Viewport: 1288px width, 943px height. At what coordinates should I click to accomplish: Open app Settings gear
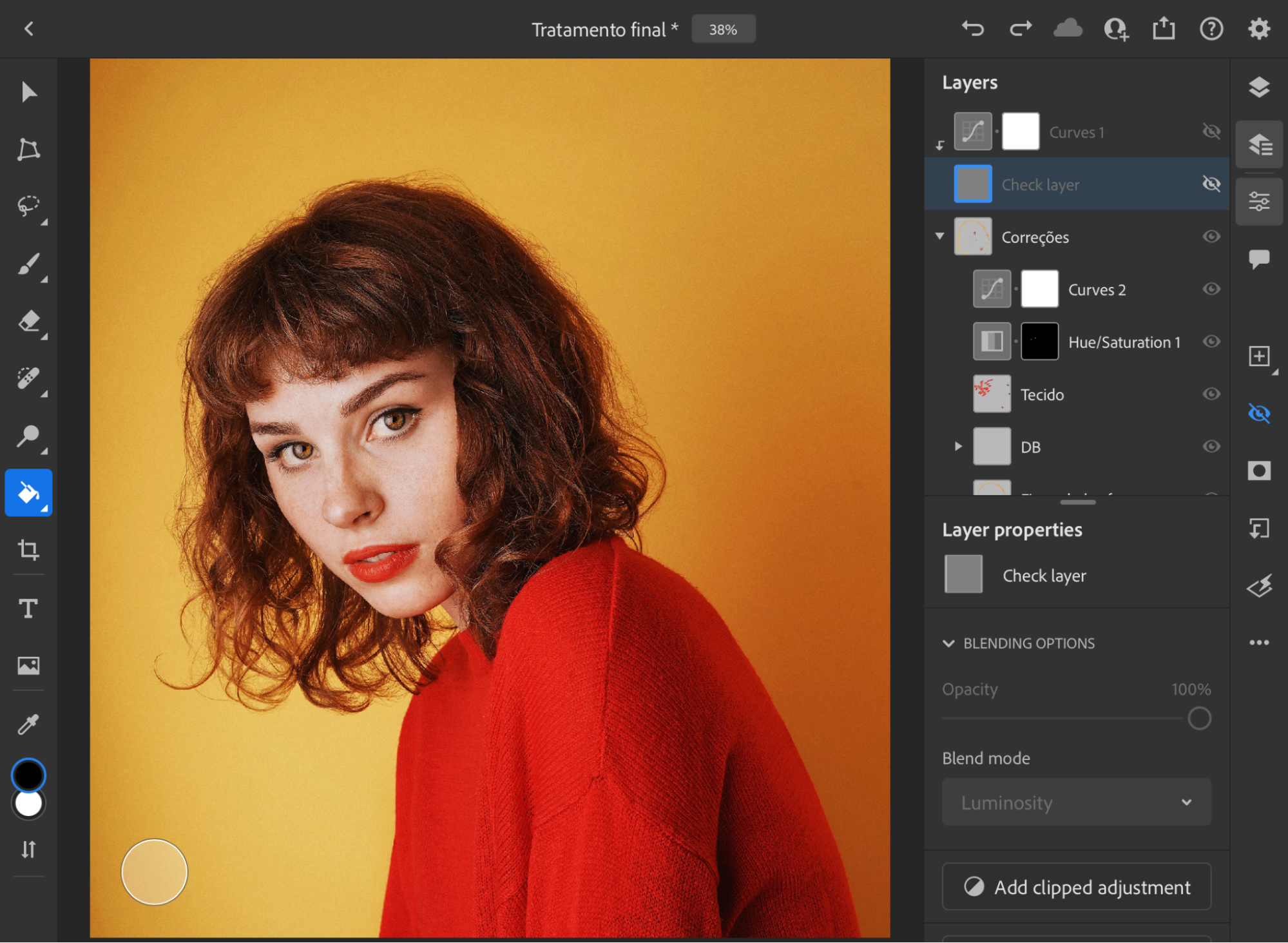pos(1259,28)
